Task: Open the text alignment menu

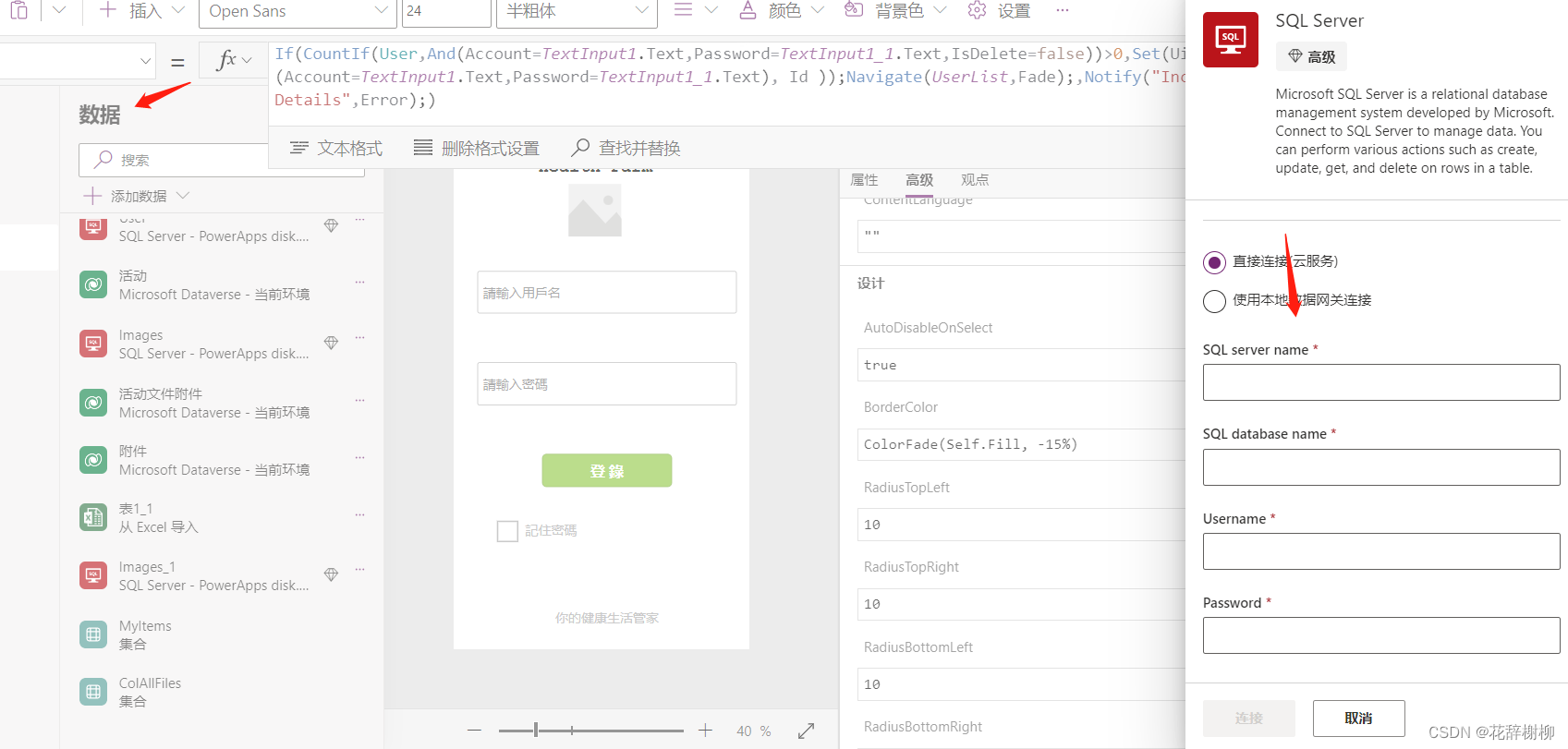Action: pyautogui.click(x=695, y=10)
